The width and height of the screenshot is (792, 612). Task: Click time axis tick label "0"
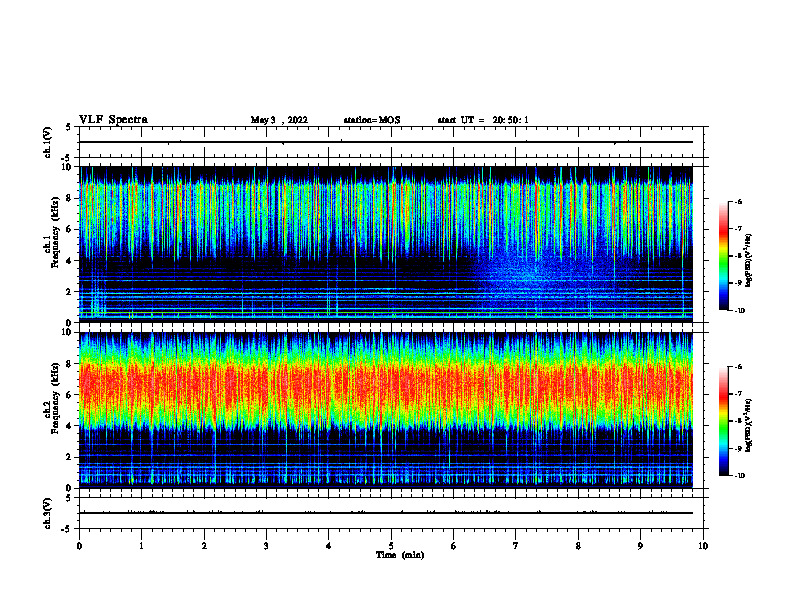tap(79, 546)
